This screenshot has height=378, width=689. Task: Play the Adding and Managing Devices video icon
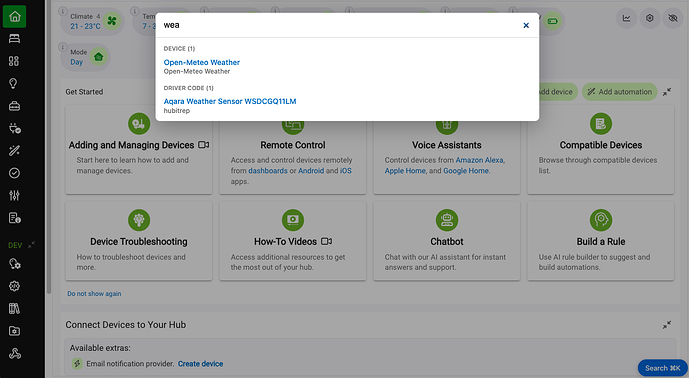tap(203, 145)
